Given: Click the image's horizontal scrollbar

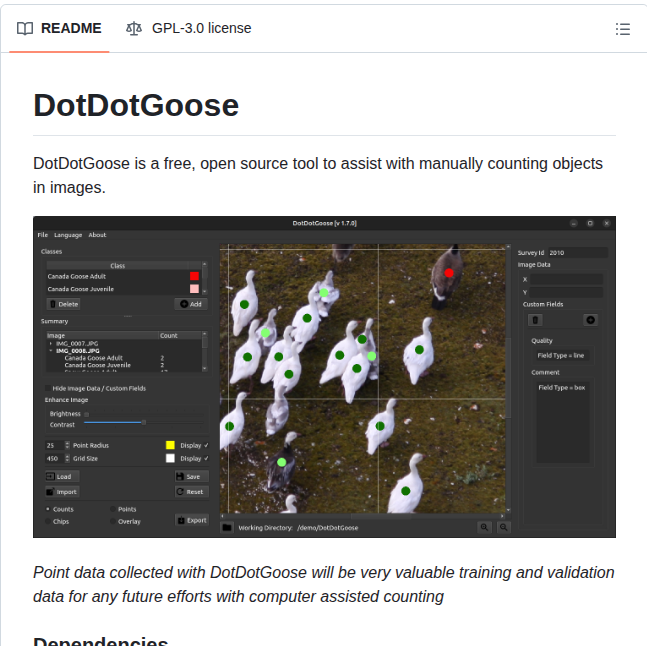Looking at the screenshot, I should click(x=362, y=516).
